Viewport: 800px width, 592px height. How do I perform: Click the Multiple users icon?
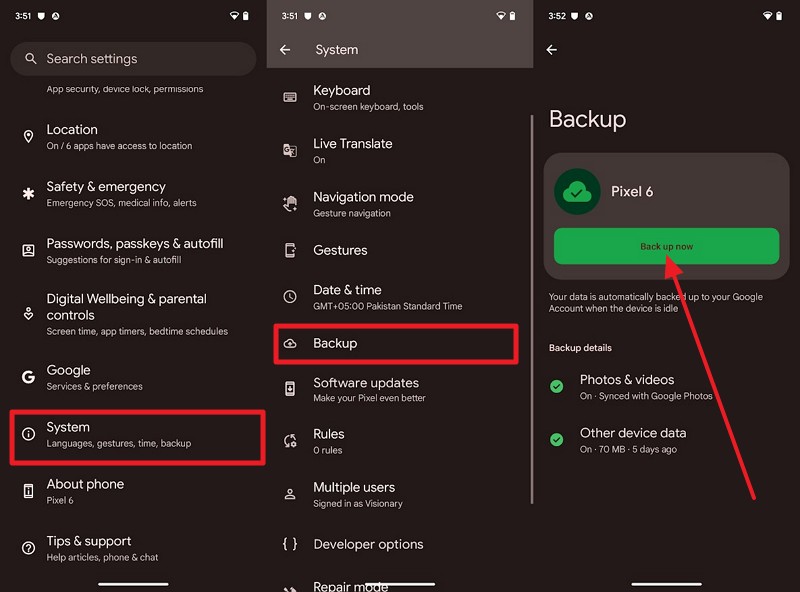(x=290, y=490)
